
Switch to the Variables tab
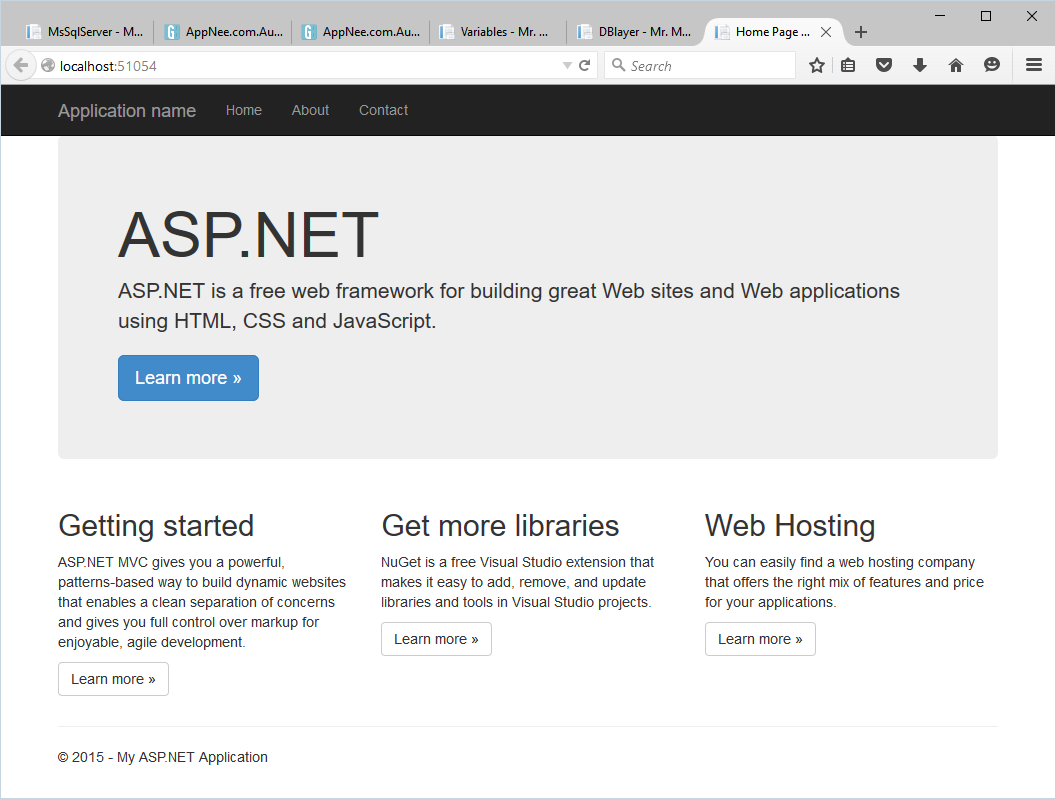coord(498,32)
